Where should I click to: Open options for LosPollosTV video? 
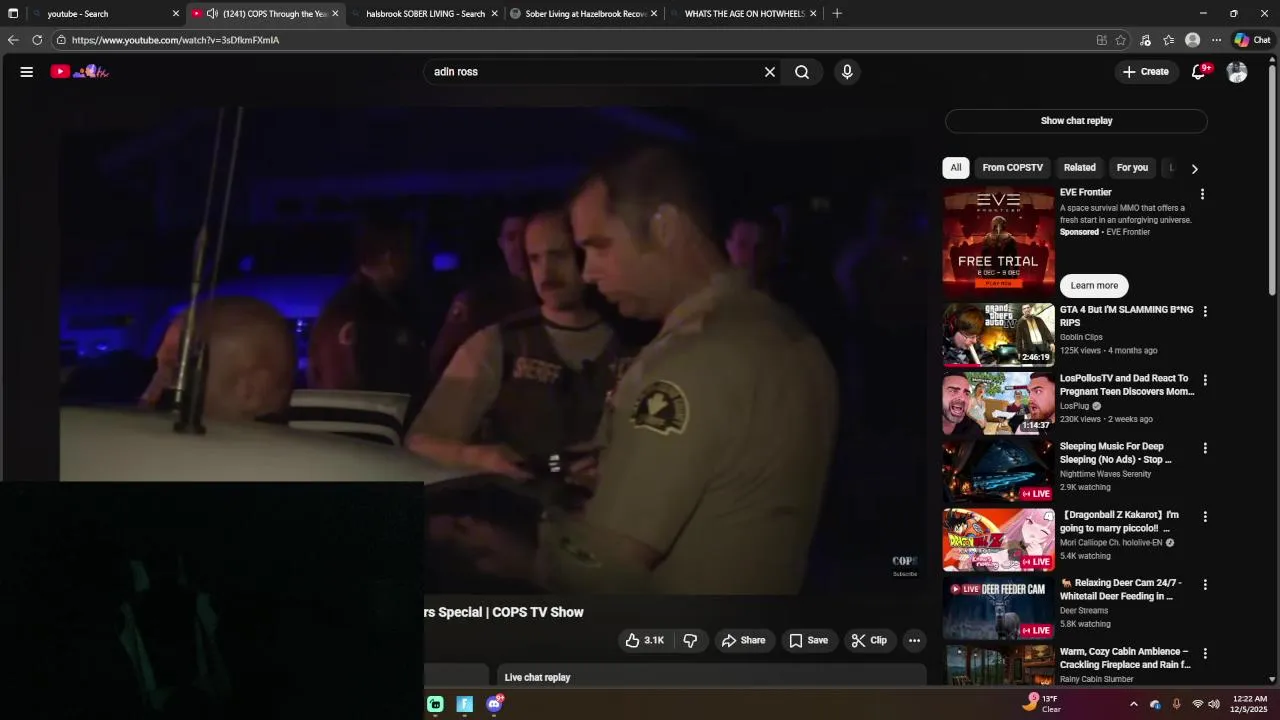[1205, 380]
